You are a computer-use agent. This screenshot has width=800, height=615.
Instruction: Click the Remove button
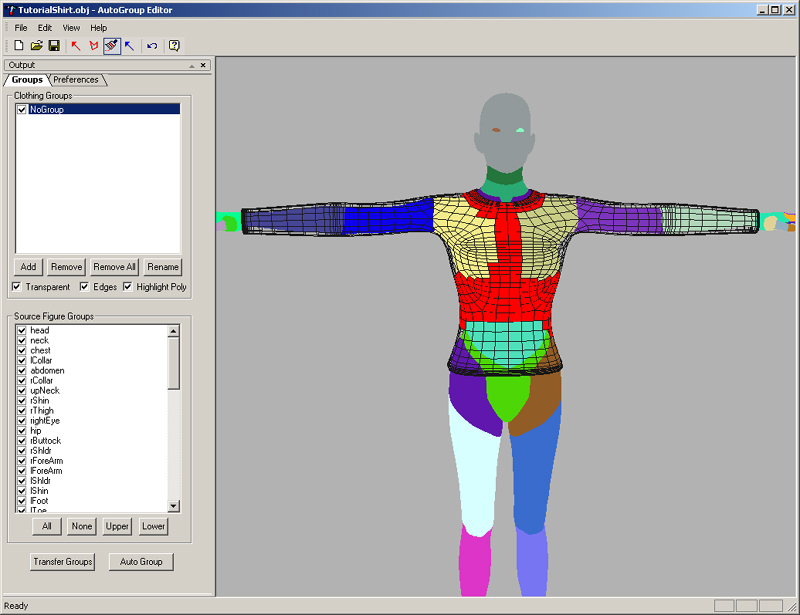tap(66, 267)
